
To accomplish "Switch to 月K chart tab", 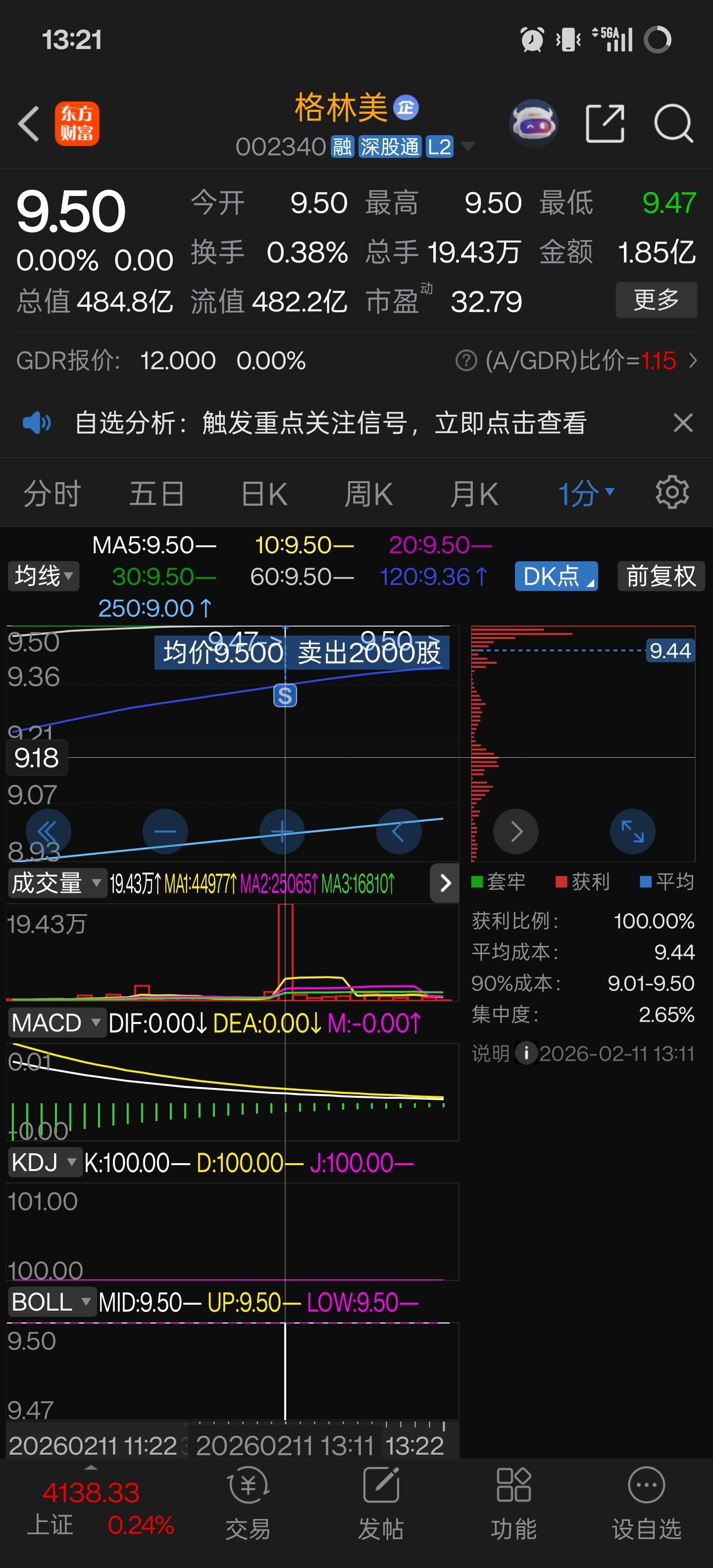I will pos(474,493).
